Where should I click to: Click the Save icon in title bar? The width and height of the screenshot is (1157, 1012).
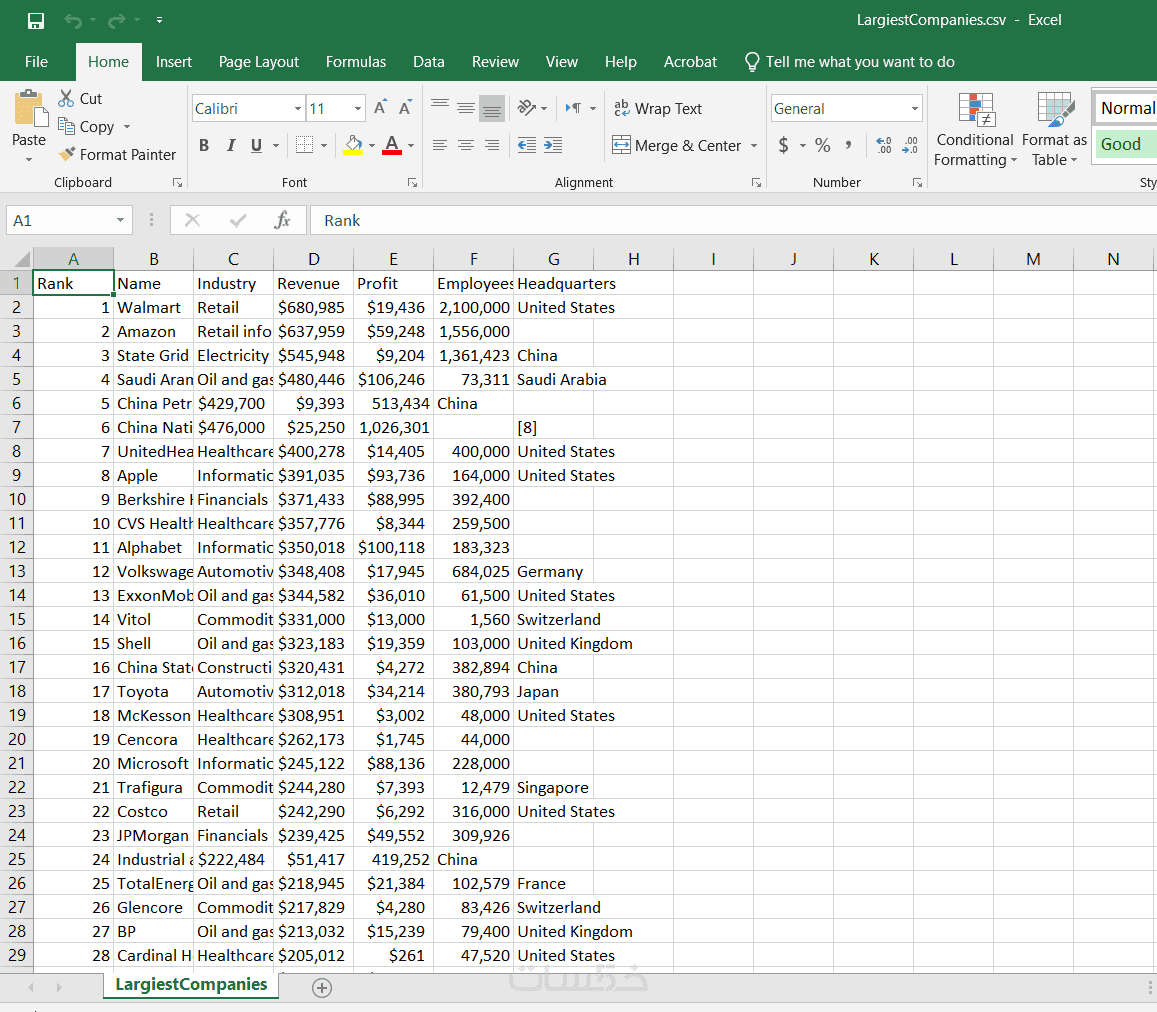tap(35, 21)
